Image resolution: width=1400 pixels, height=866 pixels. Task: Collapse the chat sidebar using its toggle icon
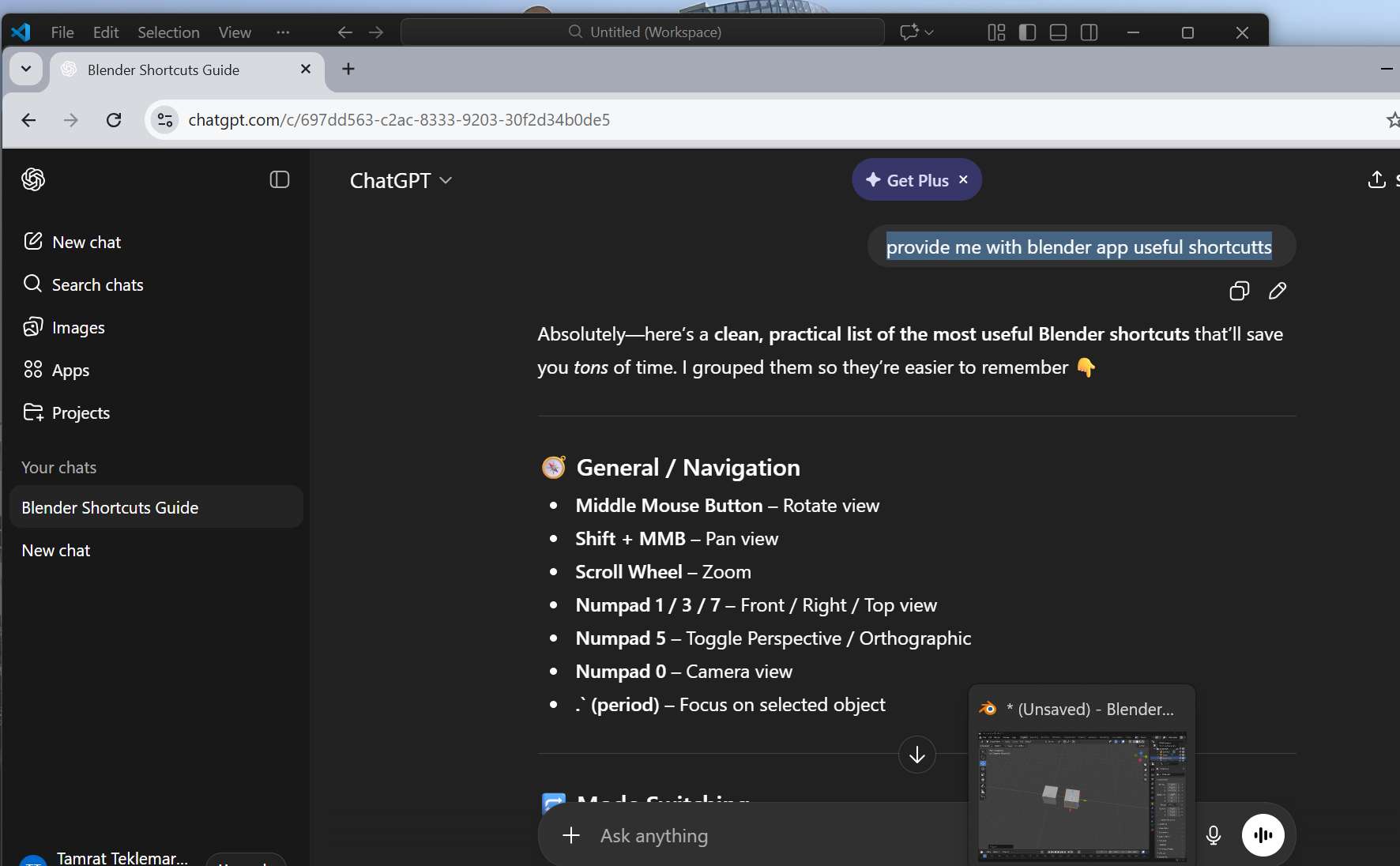[280, 179]
